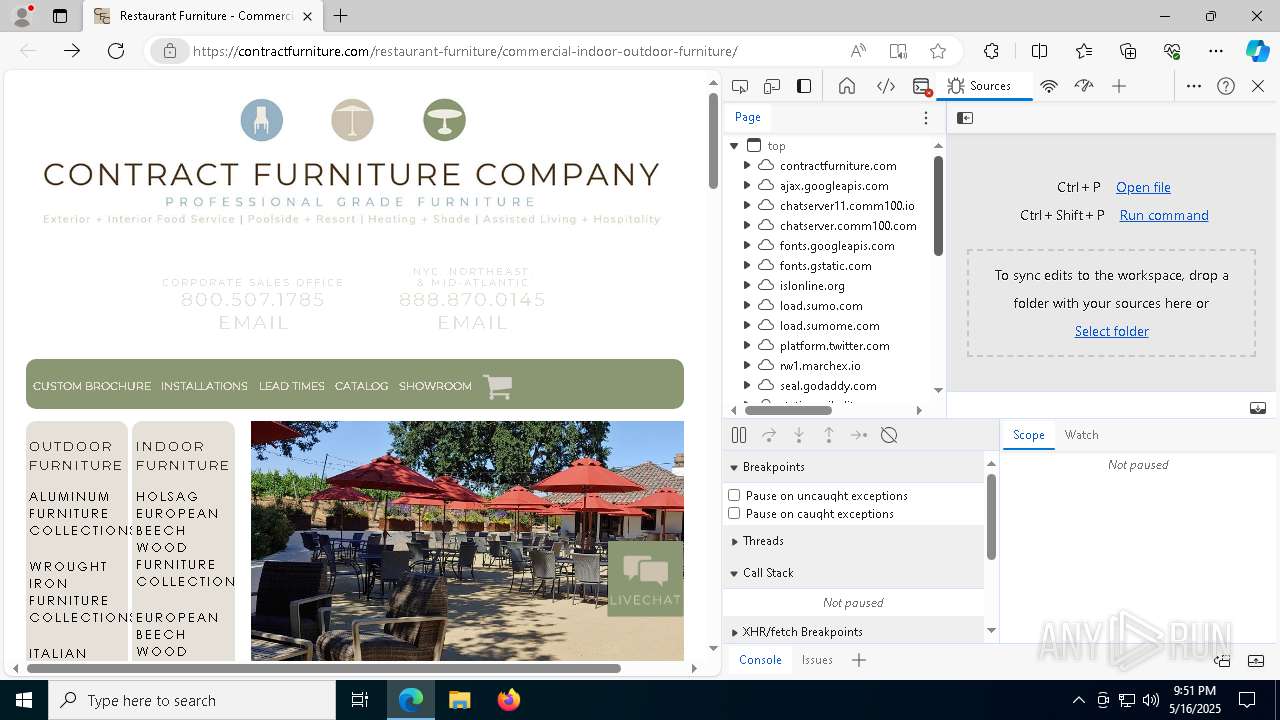Open the Elements tool code icon
This screenshot has width=1280, height=720.
click(x=885, y=86)
